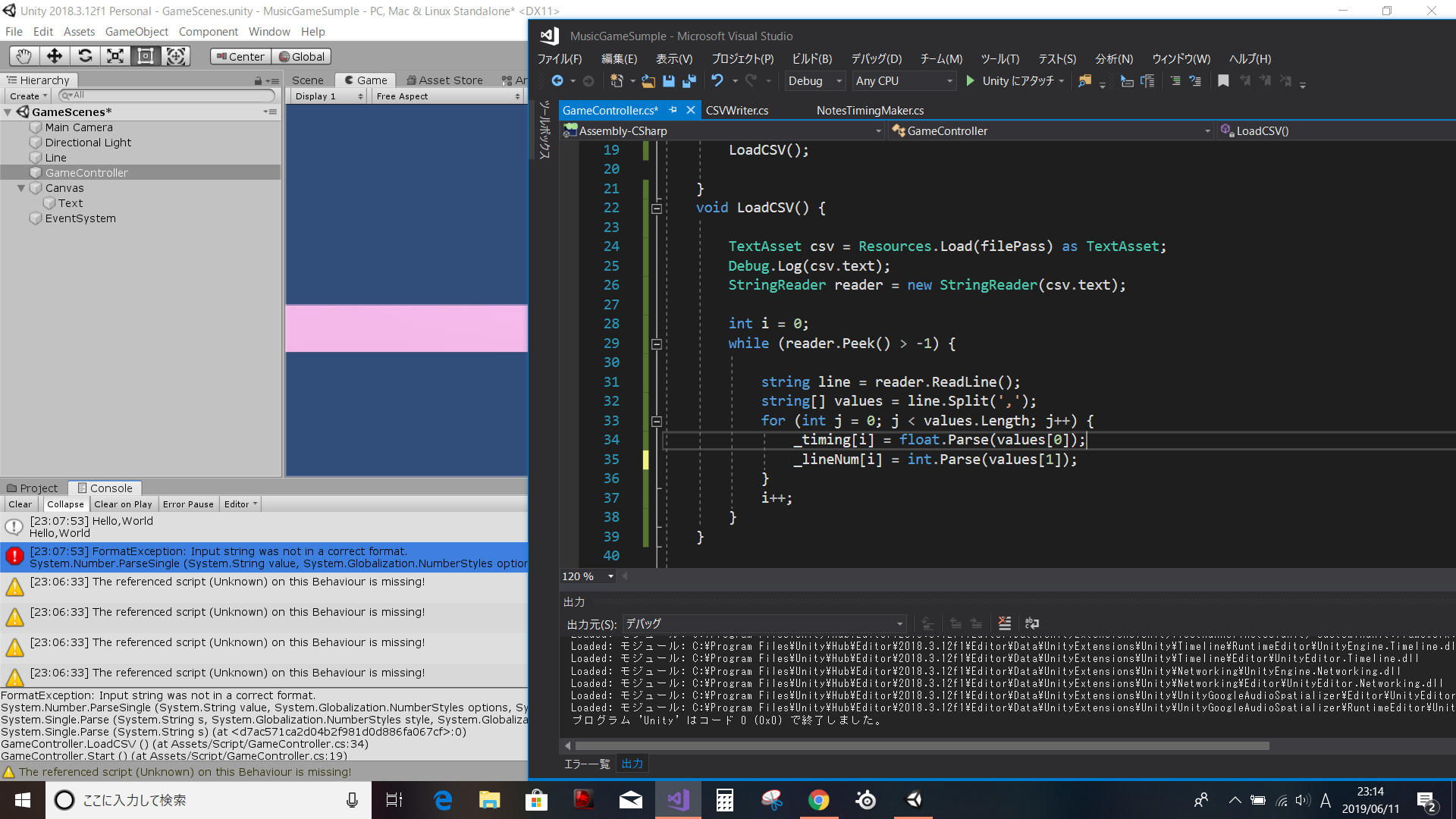Viewport: 1456px width, 819px height.
Task: Open Visual Studio ツール(T) menu
Action: coord(1000,59)
